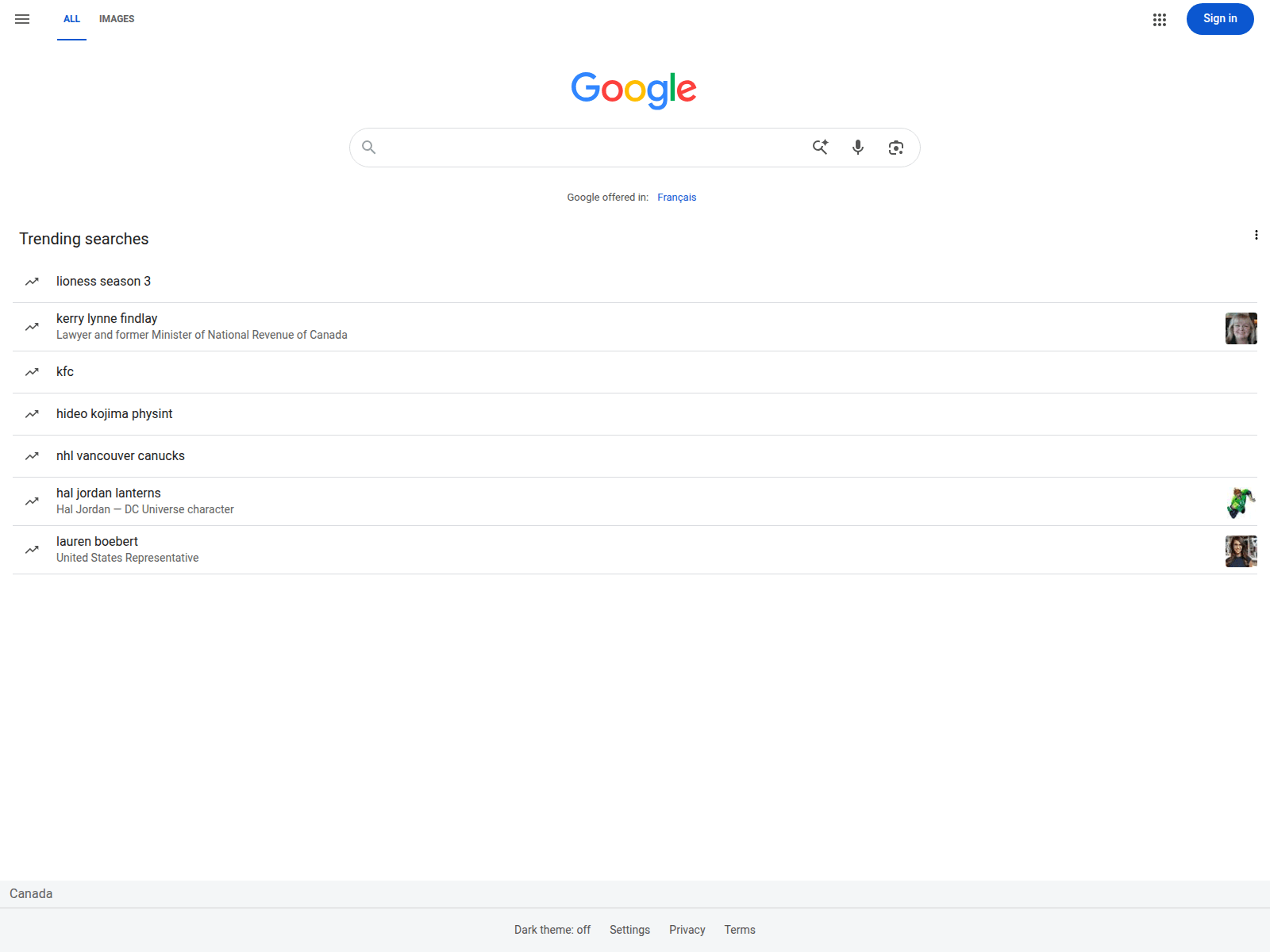Screen dimensions: 1270x952
Task: Open the Privacy link
Action: point(687,930)
